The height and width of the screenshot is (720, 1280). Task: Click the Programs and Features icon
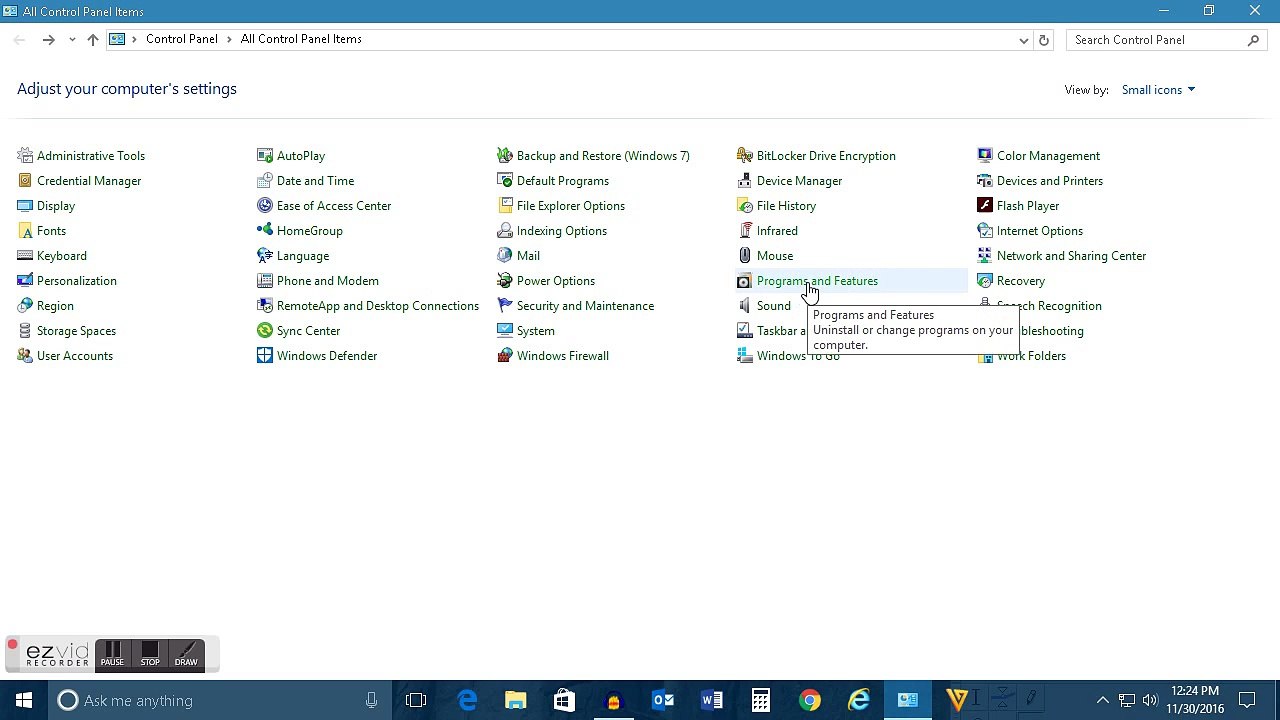[x=745, y=281]
